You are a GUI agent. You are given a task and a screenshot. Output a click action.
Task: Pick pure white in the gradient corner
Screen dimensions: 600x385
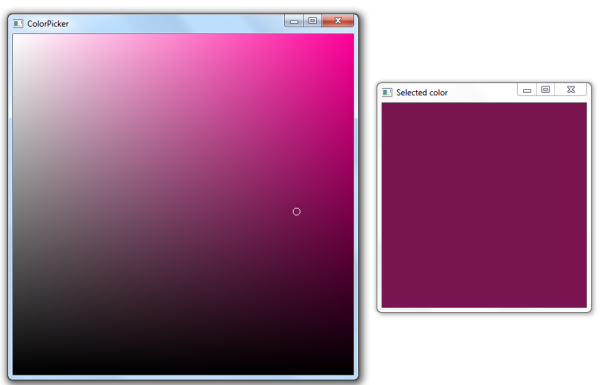click(x=15, y=36)
